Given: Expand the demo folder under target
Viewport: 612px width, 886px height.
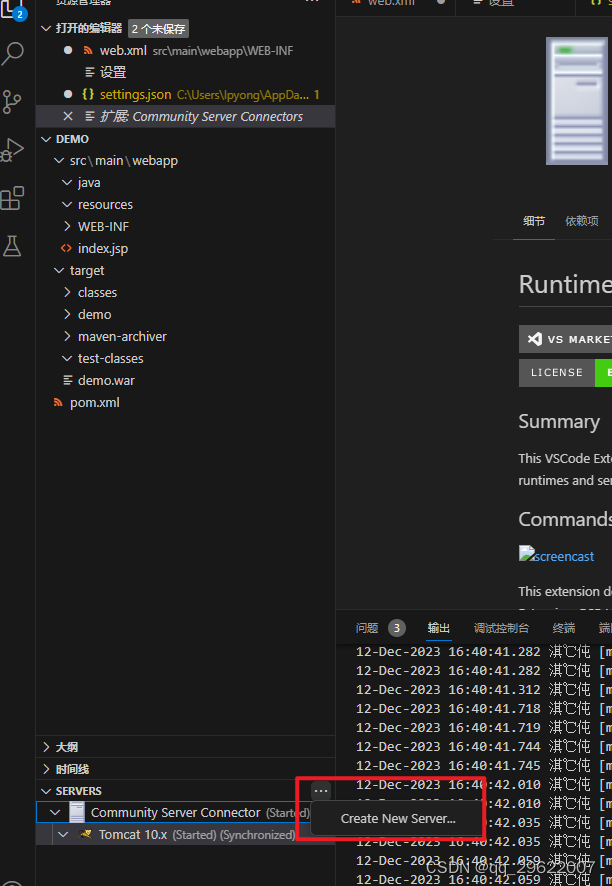Looking at the screenshot, I should point(67,314).
